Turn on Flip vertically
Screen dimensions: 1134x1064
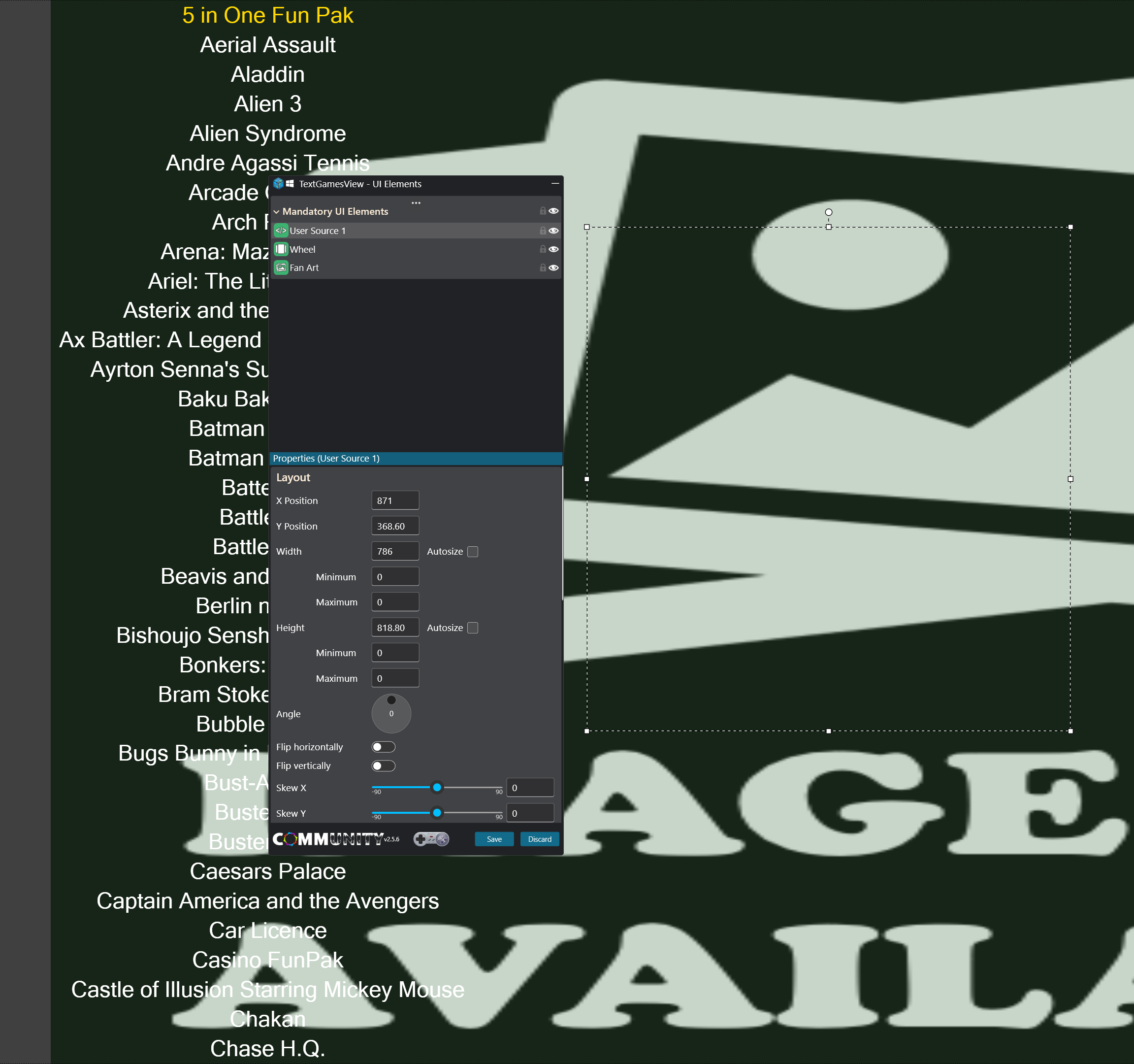point(383,765)
